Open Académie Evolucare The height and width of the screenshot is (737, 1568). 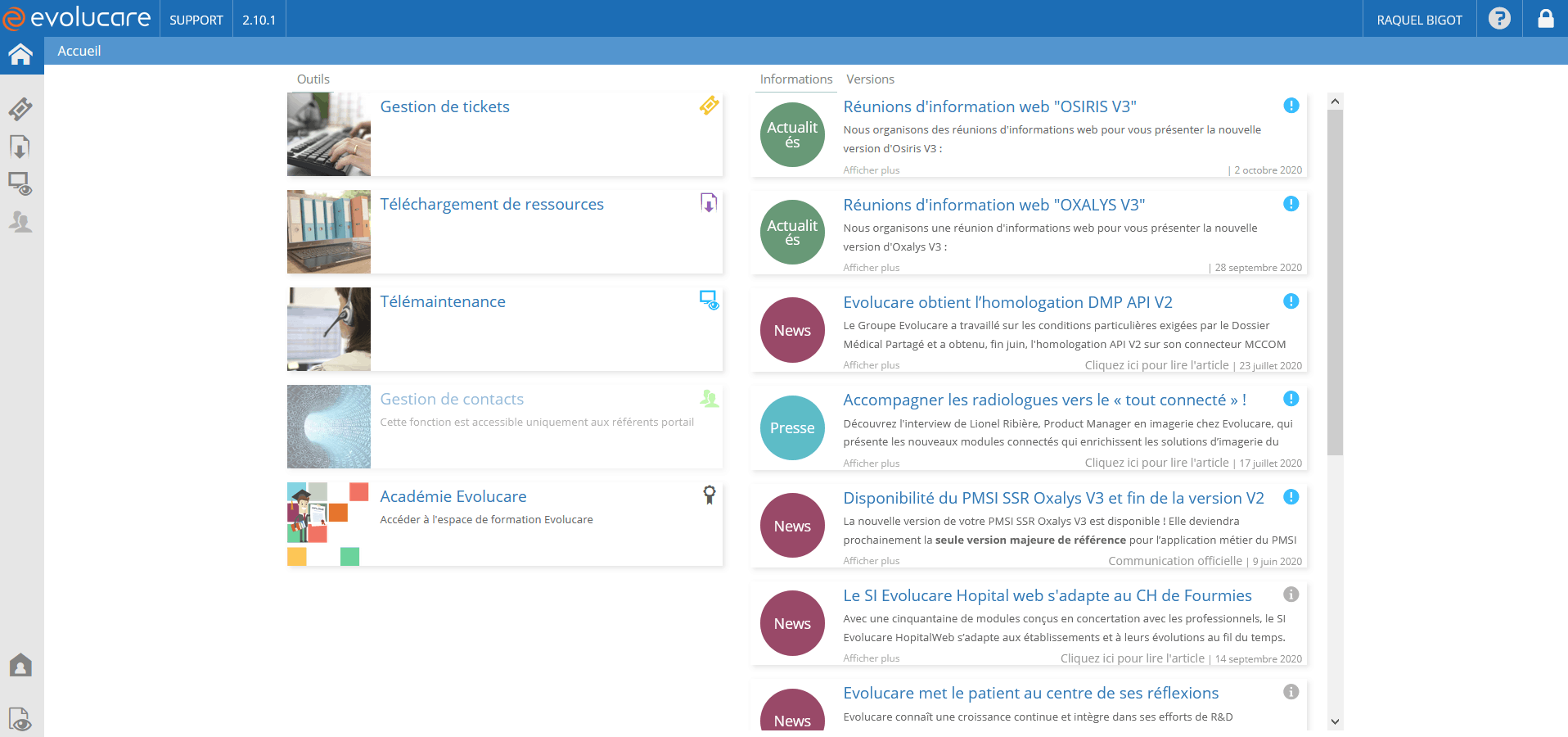click(x=453, y=496)
